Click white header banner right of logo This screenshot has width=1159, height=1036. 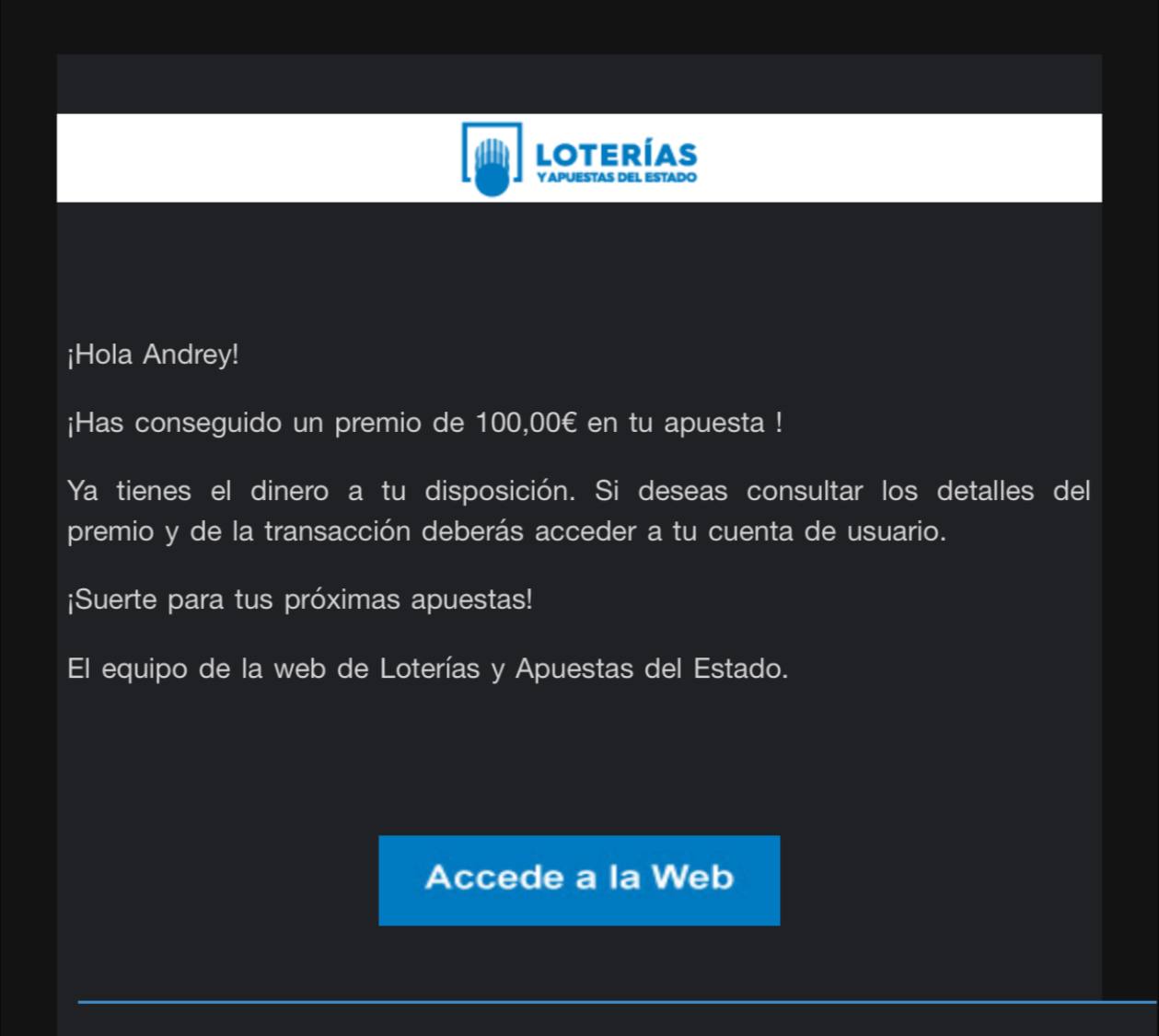click(x=899, y=157)
